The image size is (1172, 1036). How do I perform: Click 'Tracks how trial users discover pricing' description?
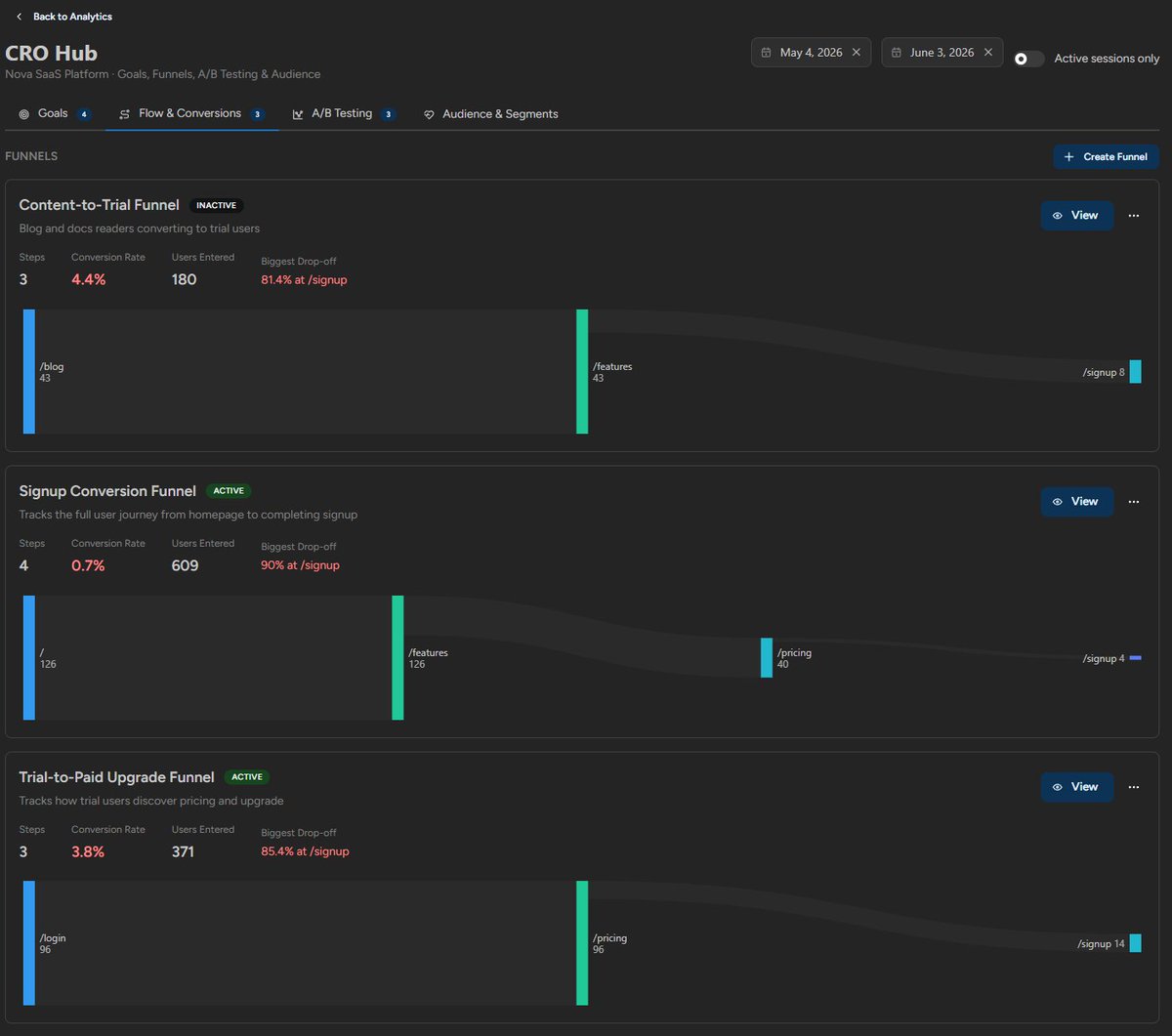[151, 801]
